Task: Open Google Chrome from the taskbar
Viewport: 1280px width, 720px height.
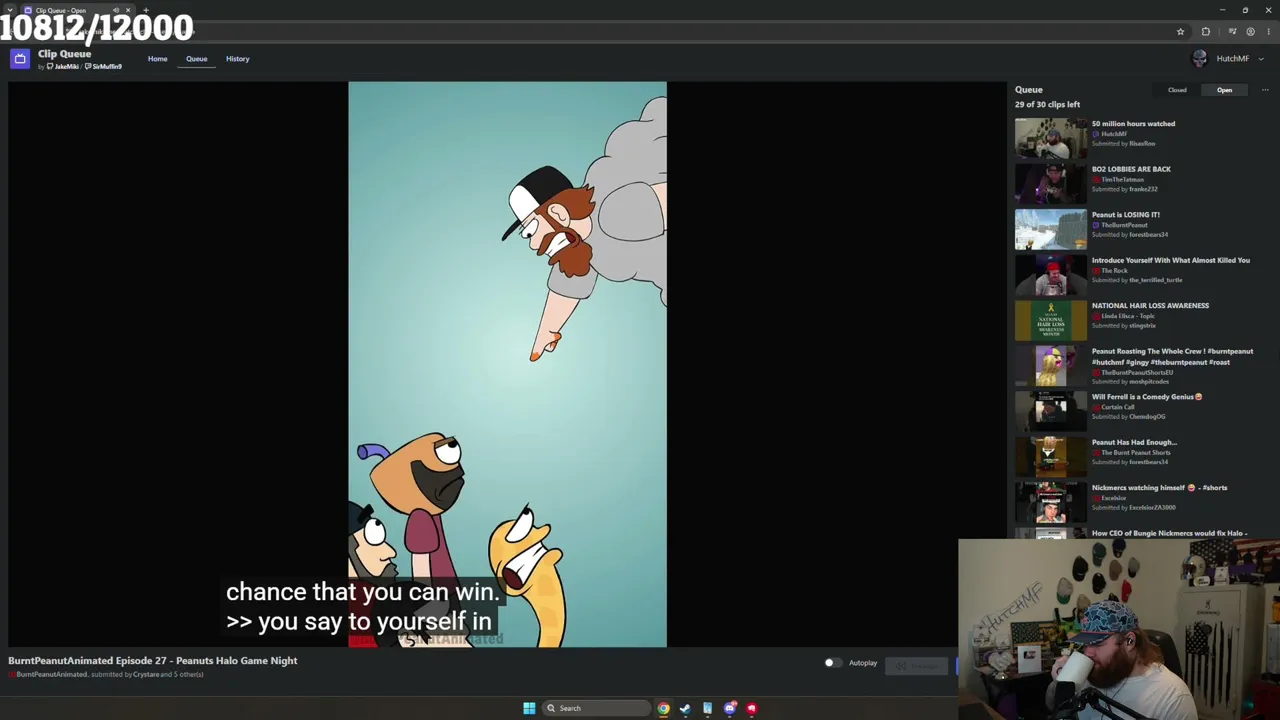Action: pyautogui.click(x=663, y=708)
